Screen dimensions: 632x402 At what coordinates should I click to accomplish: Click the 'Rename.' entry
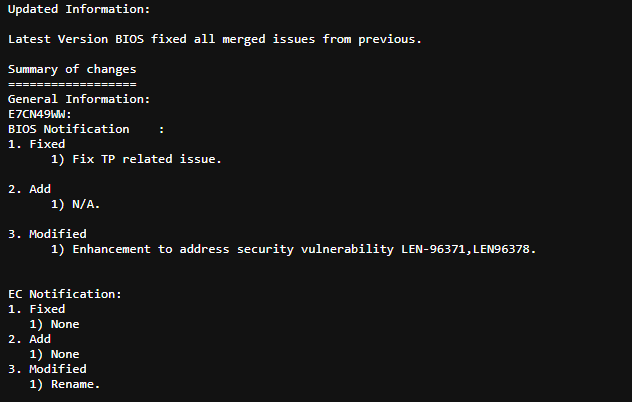click(75, 384)
